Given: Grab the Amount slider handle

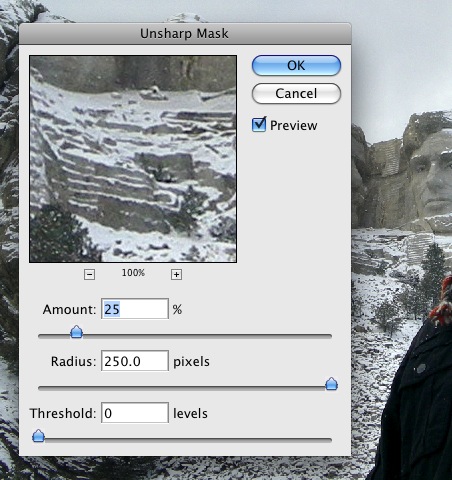Looking at the screenshot, I should coord(77,332).
